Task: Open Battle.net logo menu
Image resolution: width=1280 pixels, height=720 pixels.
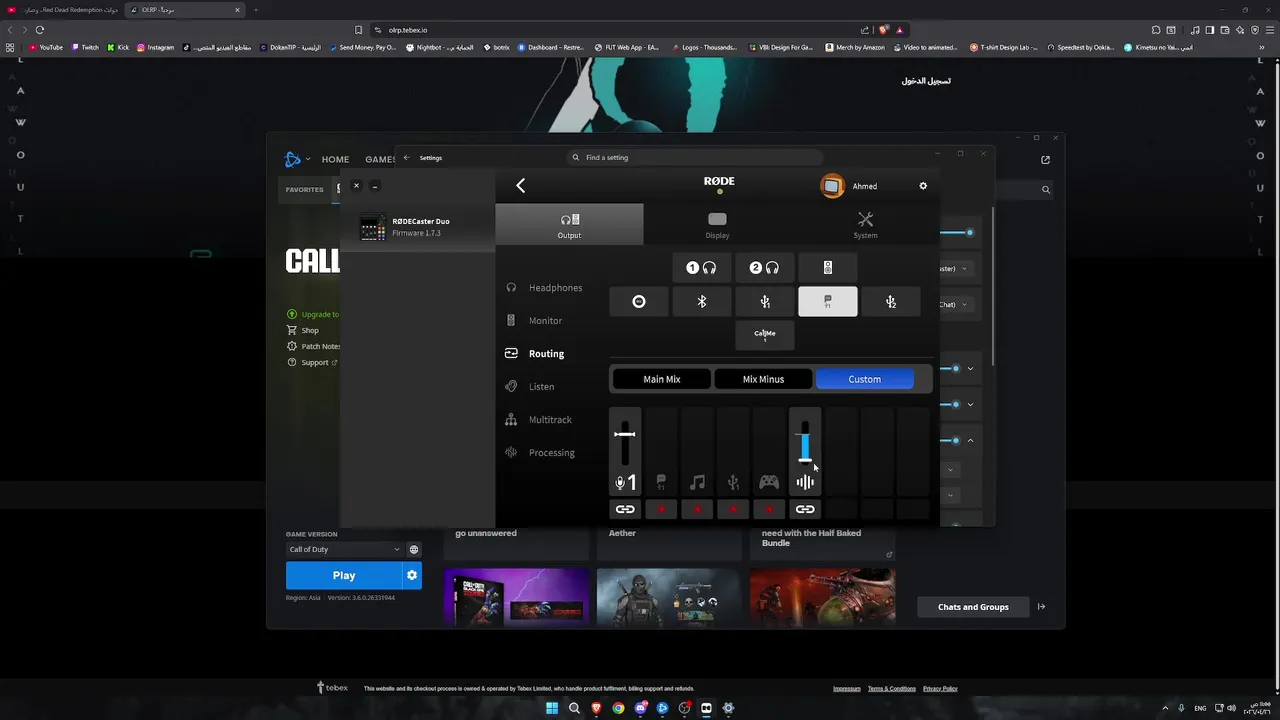Action: point(293,159)
